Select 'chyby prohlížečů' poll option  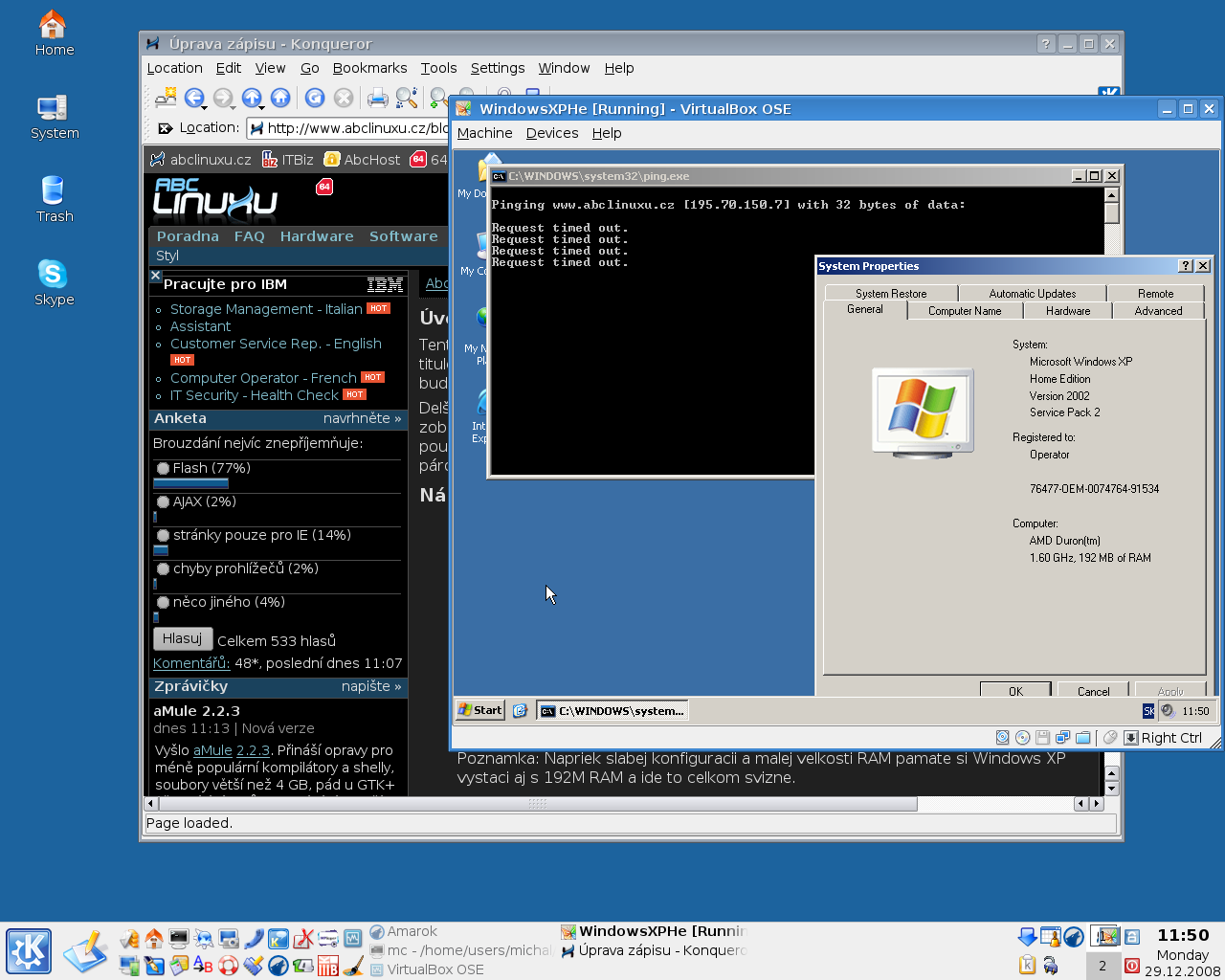[x=164, y=569]
